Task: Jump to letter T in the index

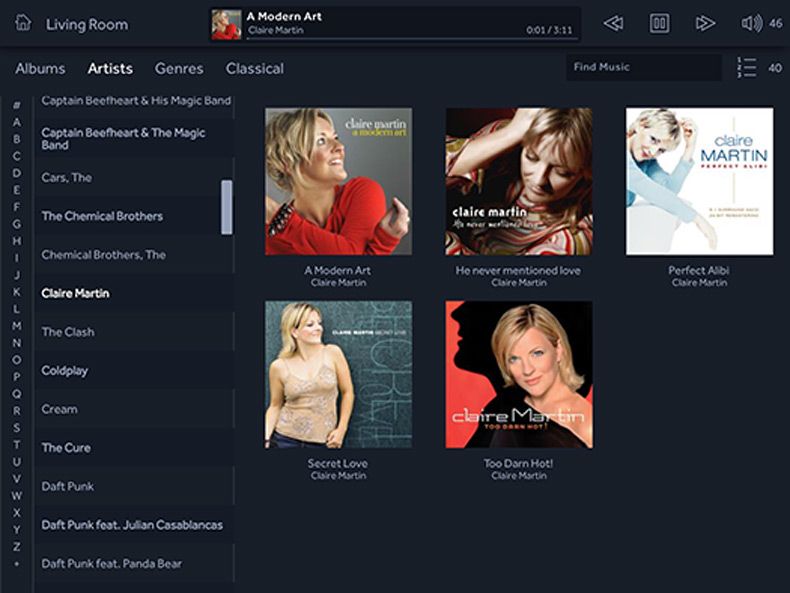Action: click(17, 444)
